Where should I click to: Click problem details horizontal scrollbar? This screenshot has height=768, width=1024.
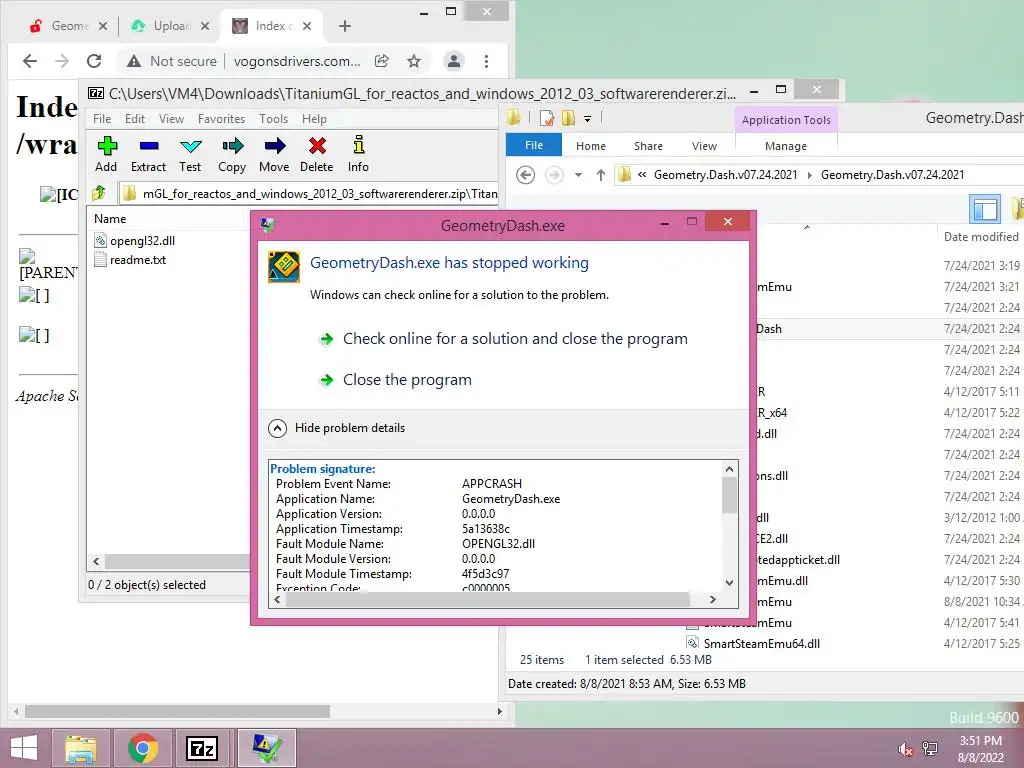(x=488, y=600)
